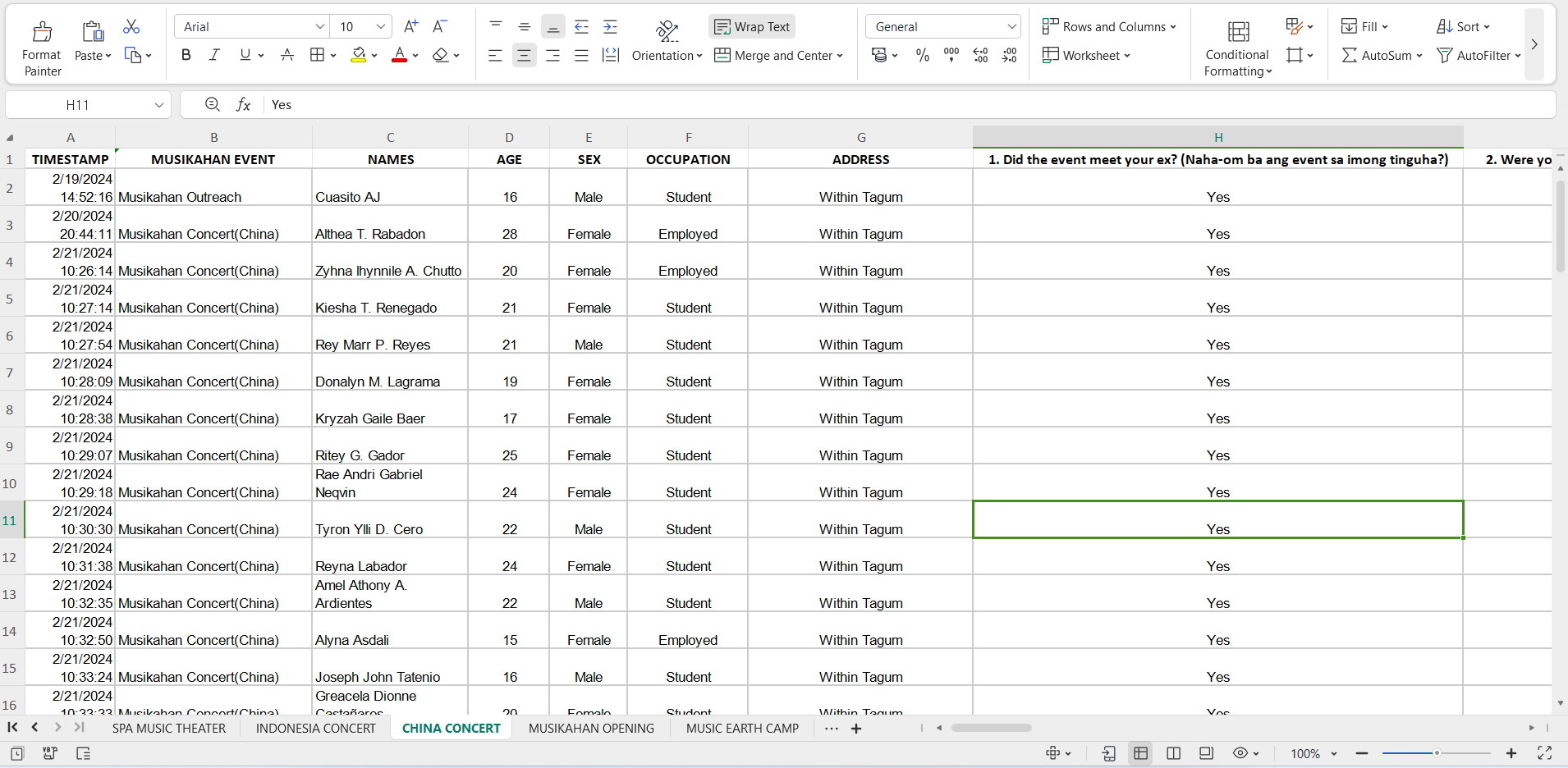Image resolution: width=1568 pixels, height=768 pixels.
Task: Apply comma thousands separator style
Action: coord(951,55)
